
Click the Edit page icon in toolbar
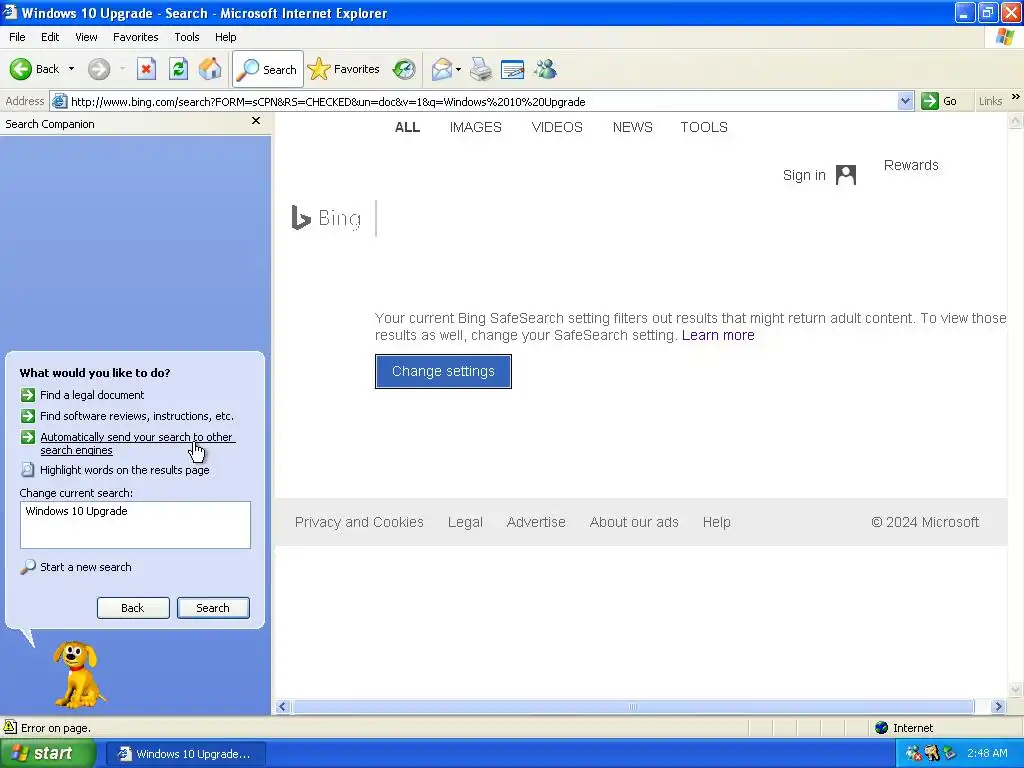[x=513, y=69]
